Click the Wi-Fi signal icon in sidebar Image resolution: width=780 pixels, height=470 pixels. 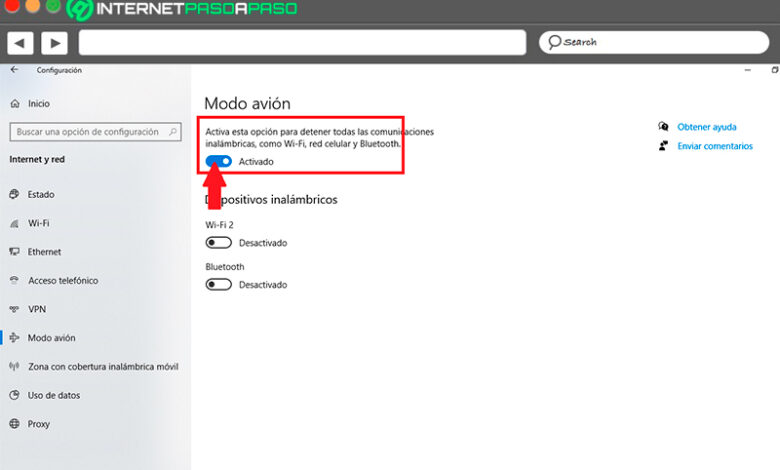click(x=14, y=223)
